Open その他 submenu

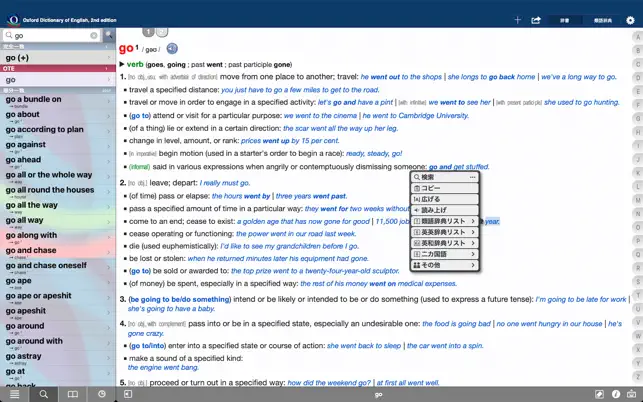(x=445, y=265)
